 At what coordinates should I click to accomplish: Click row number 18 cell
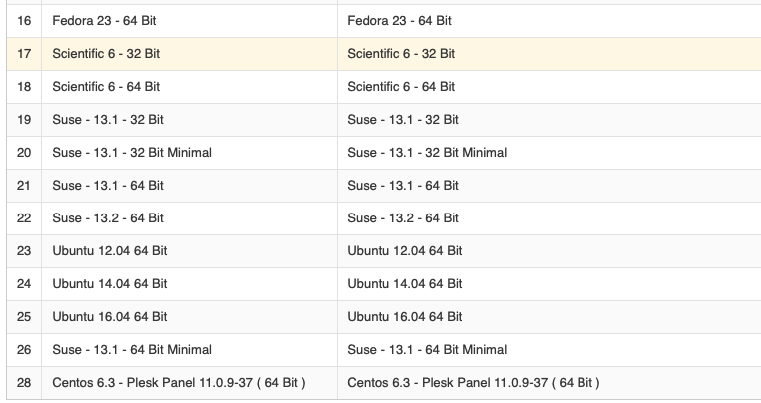[24, 87]
